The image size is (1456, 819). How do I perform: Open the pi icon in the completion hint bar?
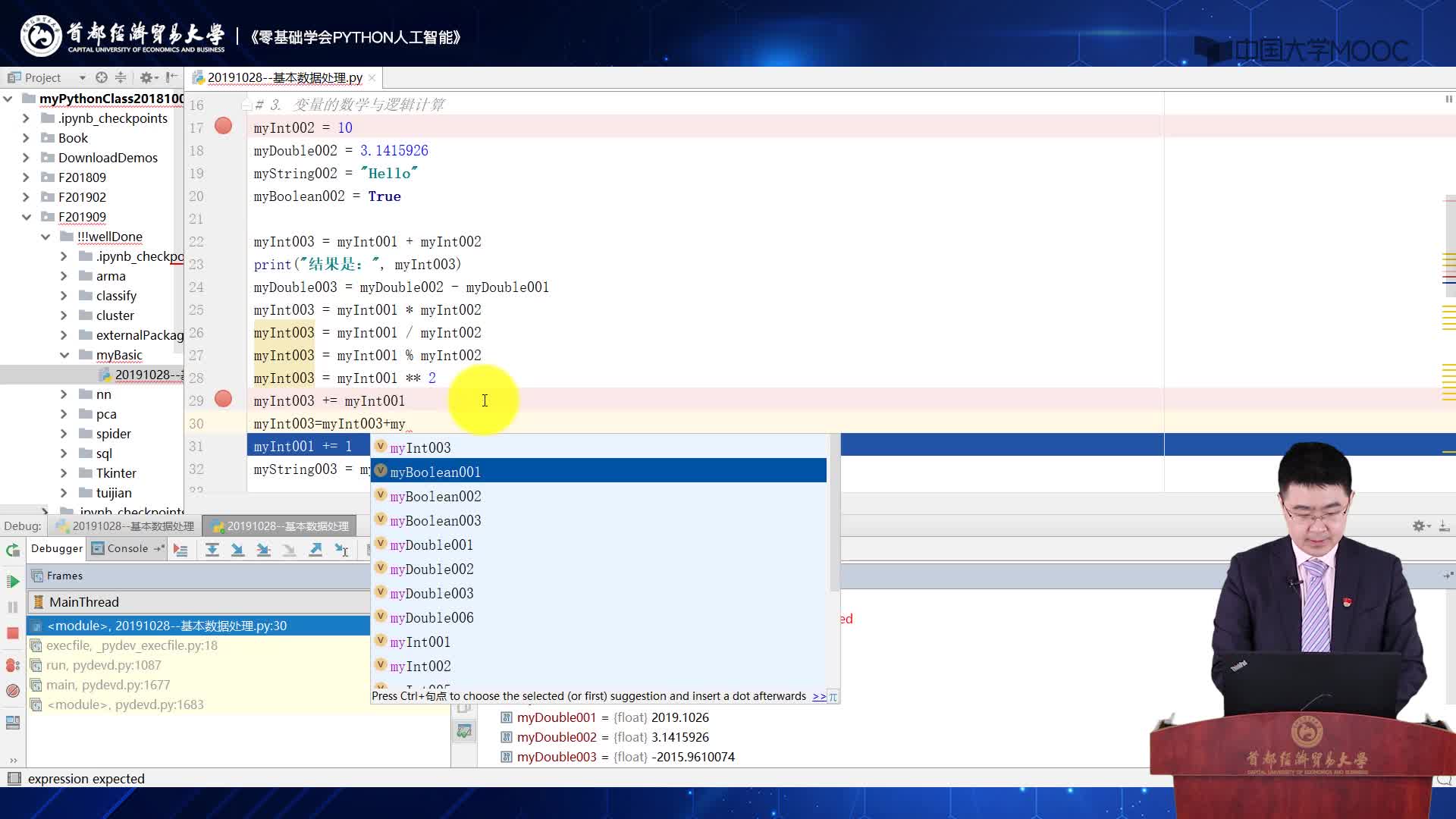[x=833, y=697]
